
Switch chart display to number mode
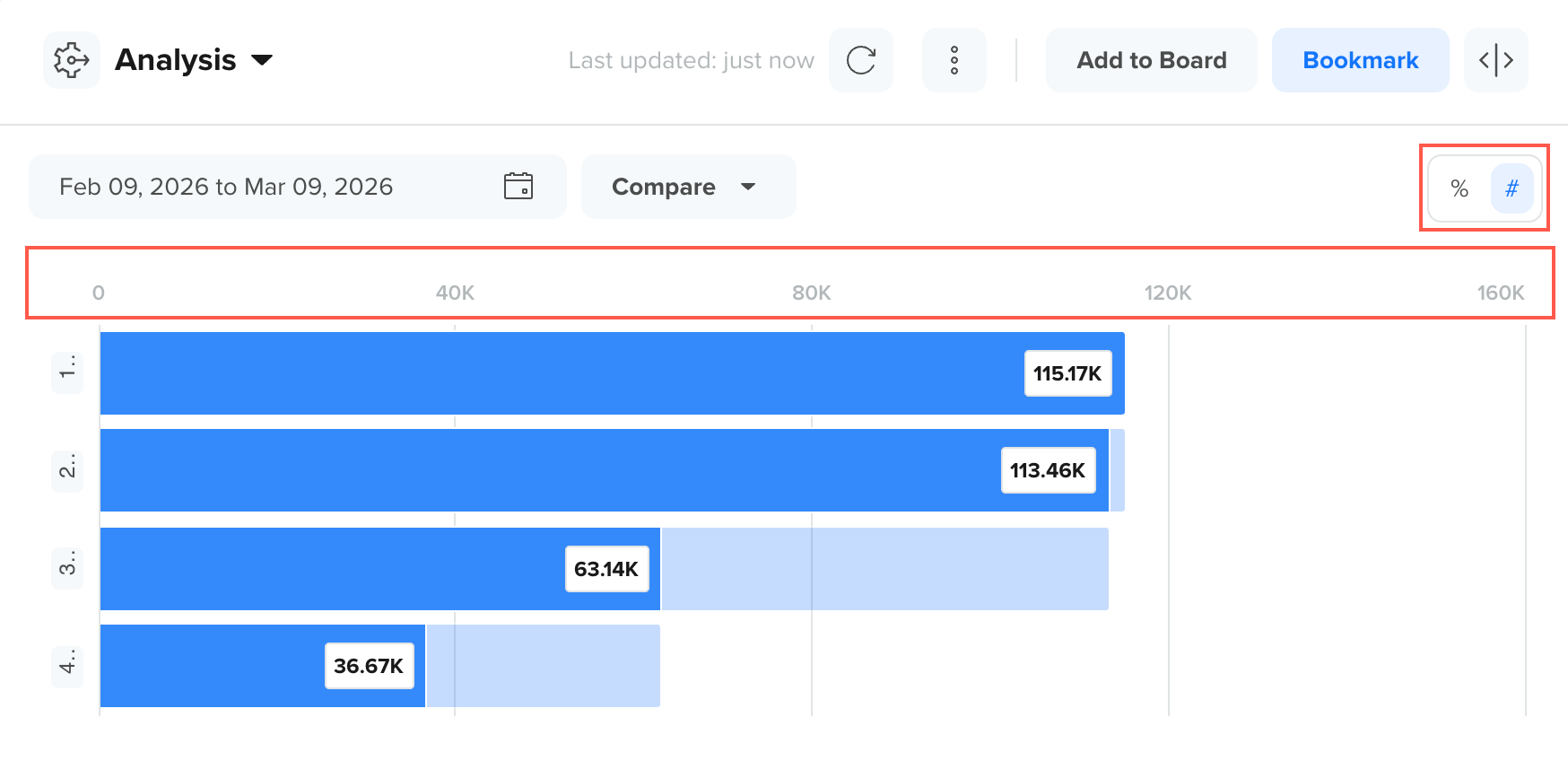pos(1512,188)
